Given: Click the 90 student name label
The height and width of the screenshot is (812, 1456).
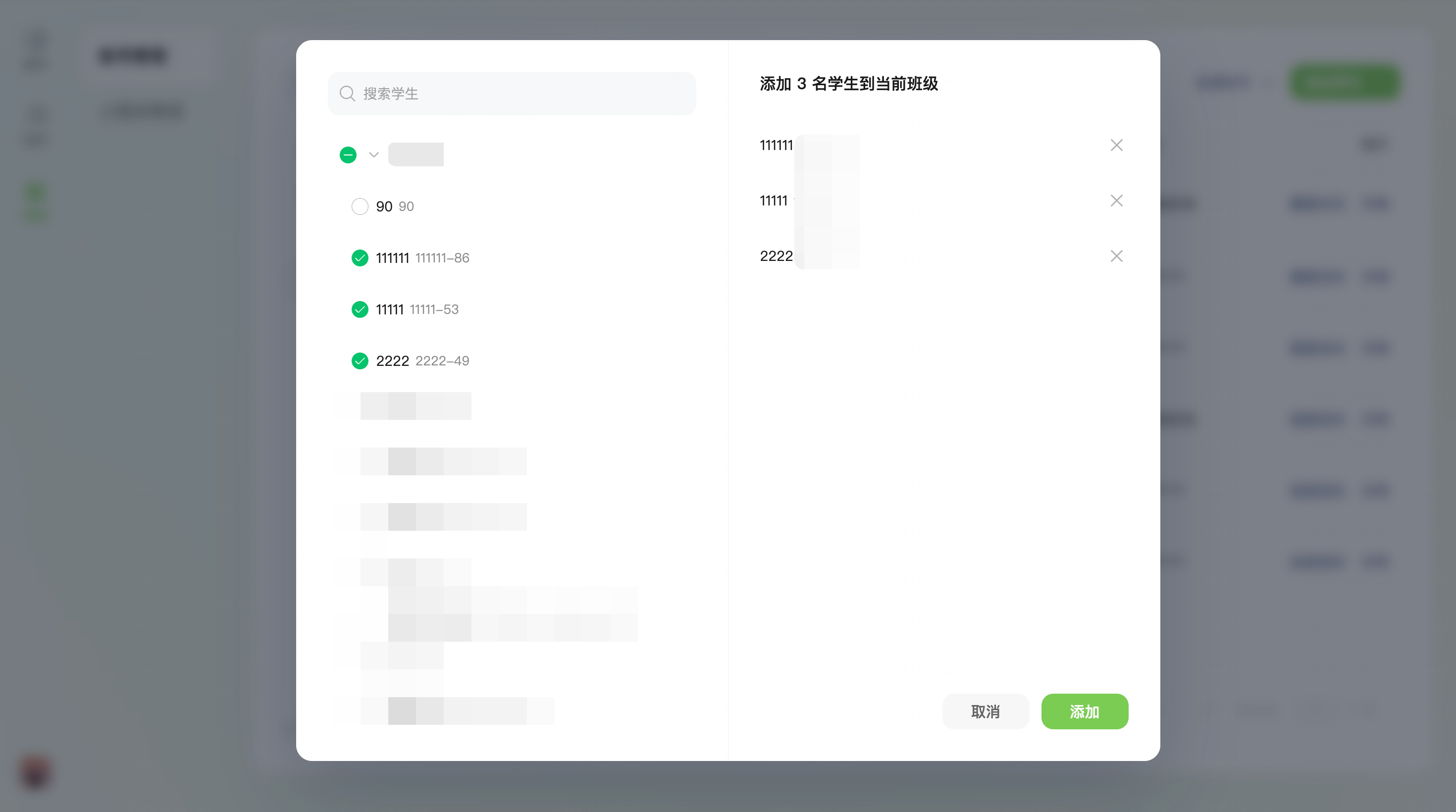Looking at the screenshot, I should [x=384, y=206].
